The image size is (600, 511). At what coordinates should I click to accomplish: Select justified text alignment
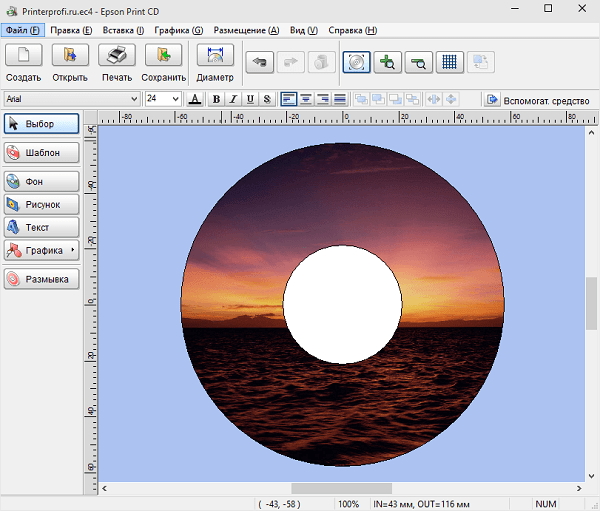click(340, 99)
